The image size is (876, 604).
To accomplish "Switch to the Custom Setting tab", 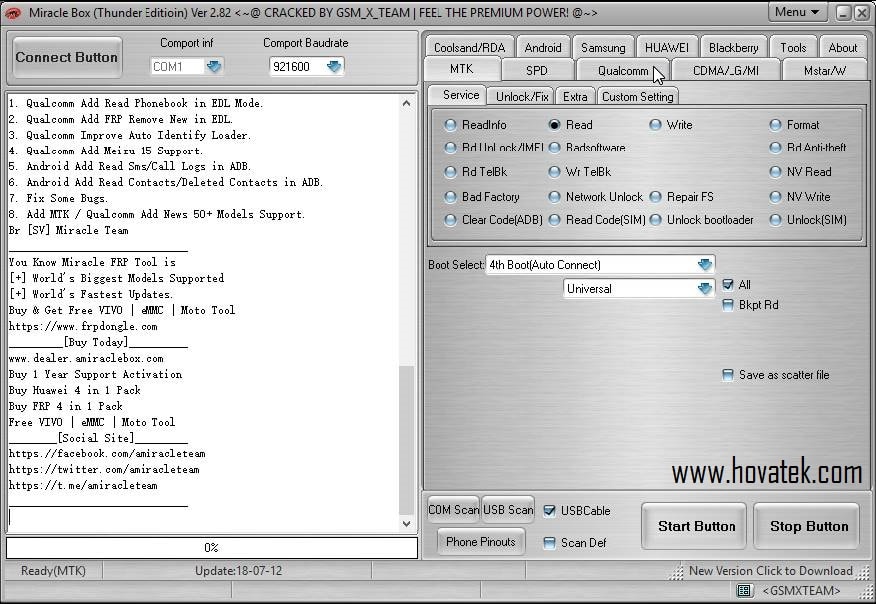I will 637,95.
